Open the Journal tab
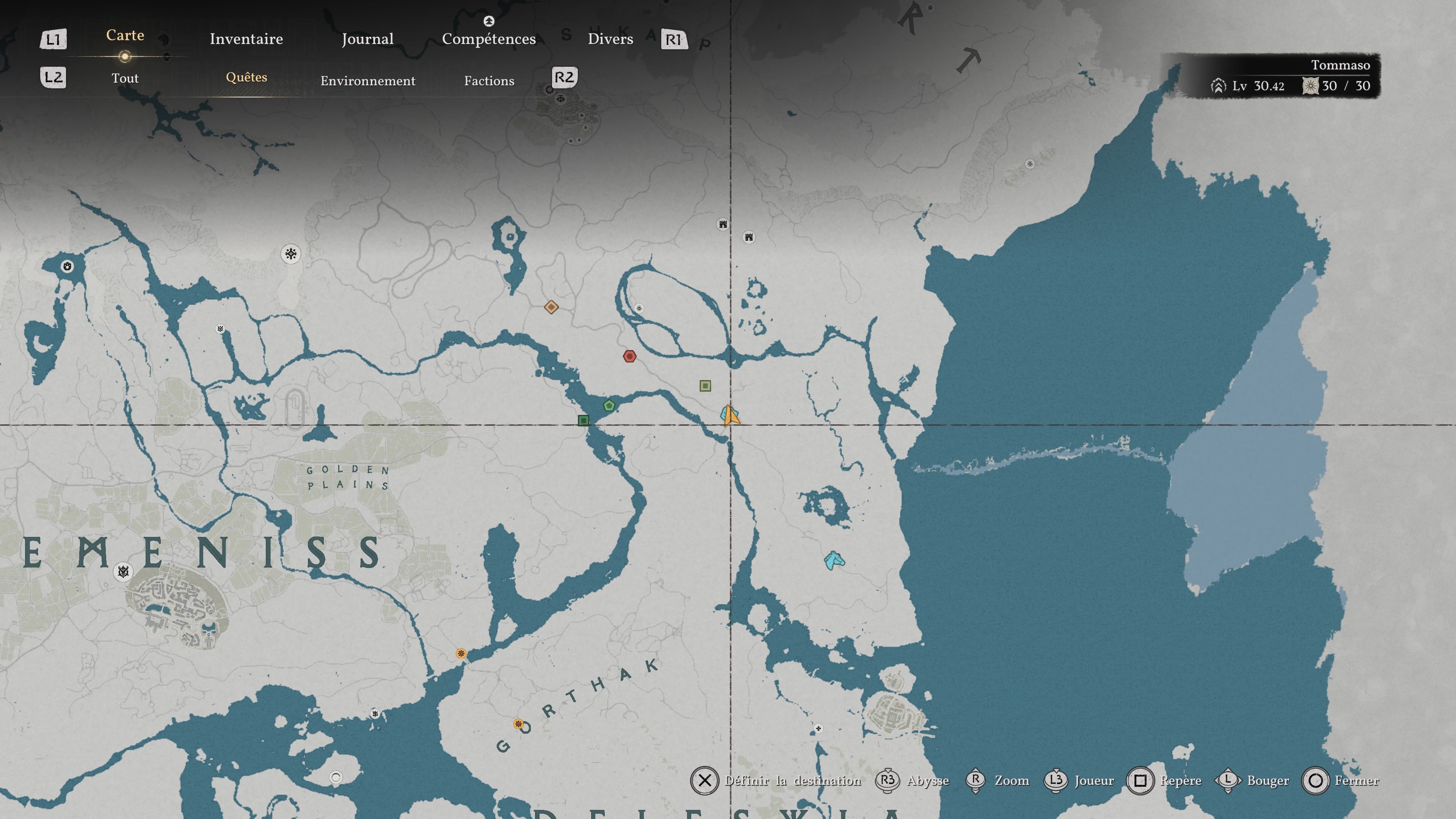 click(367, 39)
